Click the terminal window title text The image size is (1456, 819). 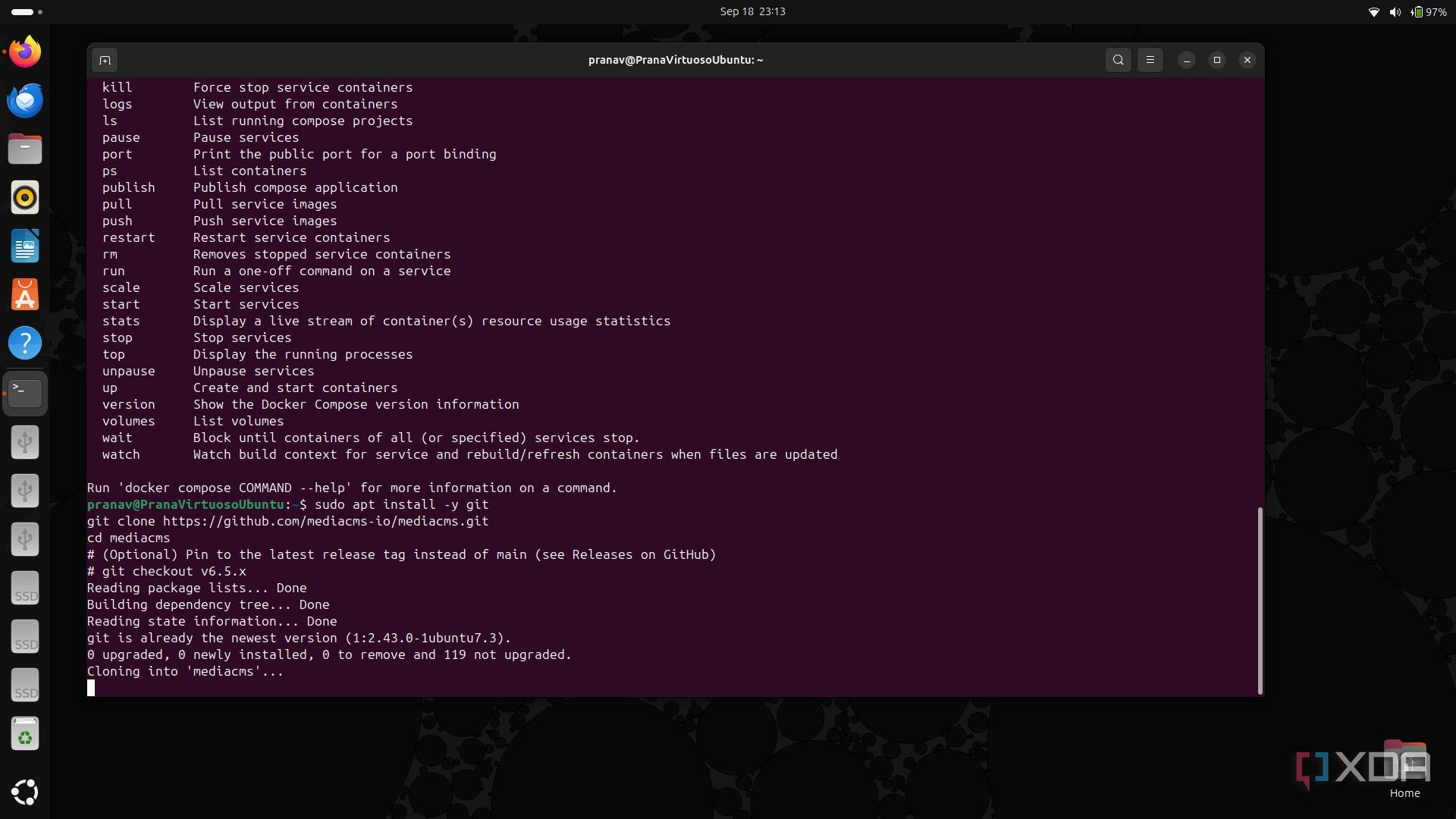(x=675, y=60)
